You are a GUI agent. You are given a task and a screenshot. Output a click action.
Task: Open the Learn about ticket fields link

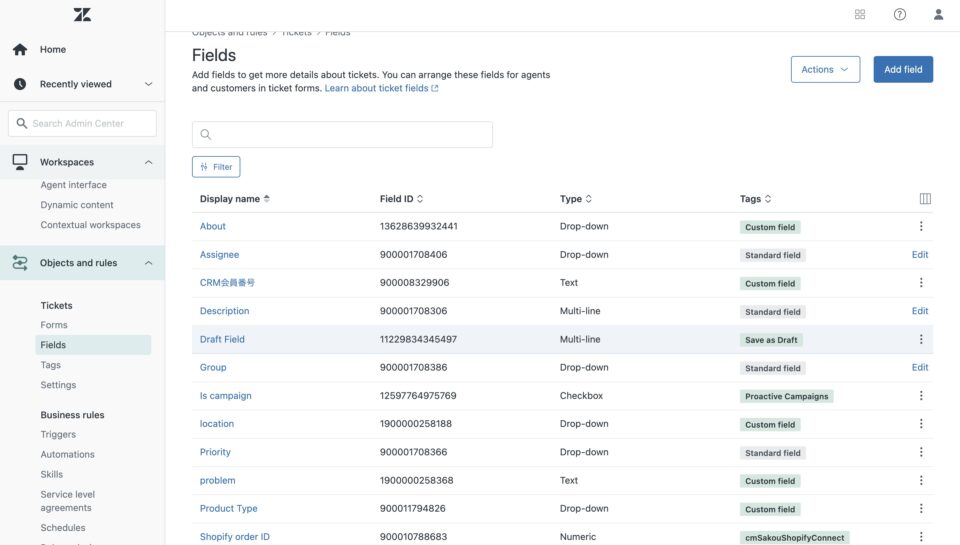[380, 88]
